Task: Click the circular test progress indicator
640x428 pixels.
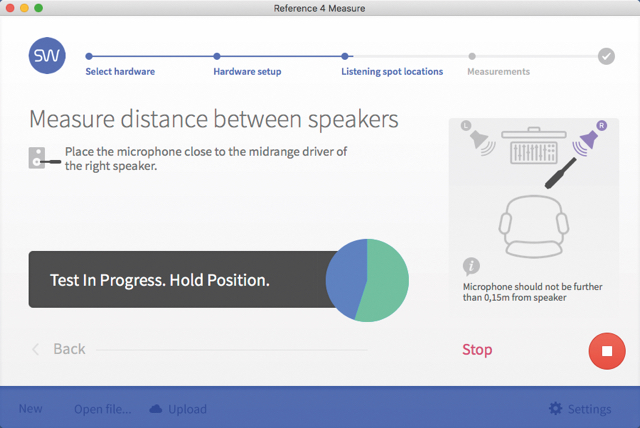Action: [367, 280]
